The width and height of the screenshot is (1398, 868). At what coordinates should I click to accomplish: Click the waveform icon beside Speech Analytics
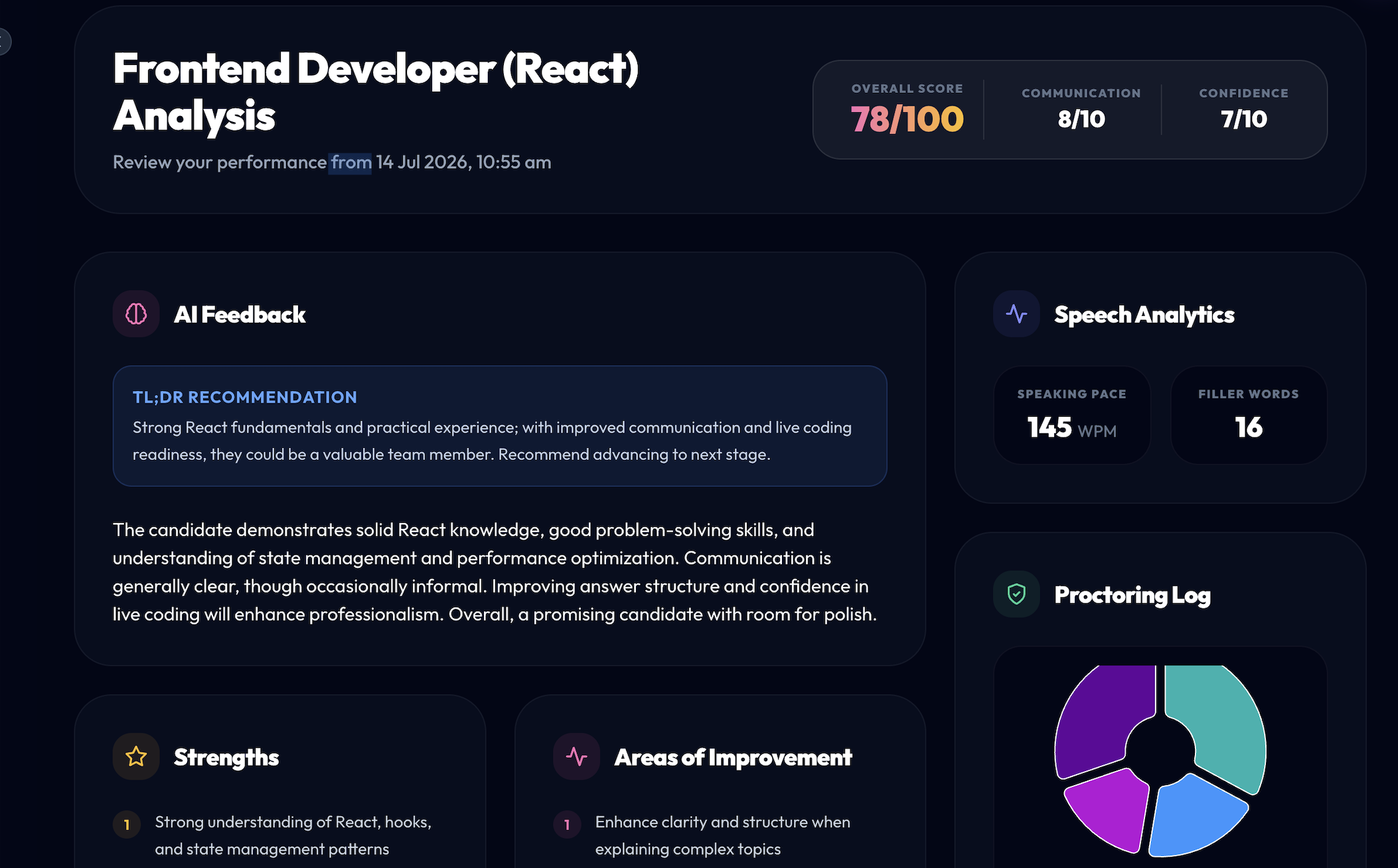click(1016, 314)
